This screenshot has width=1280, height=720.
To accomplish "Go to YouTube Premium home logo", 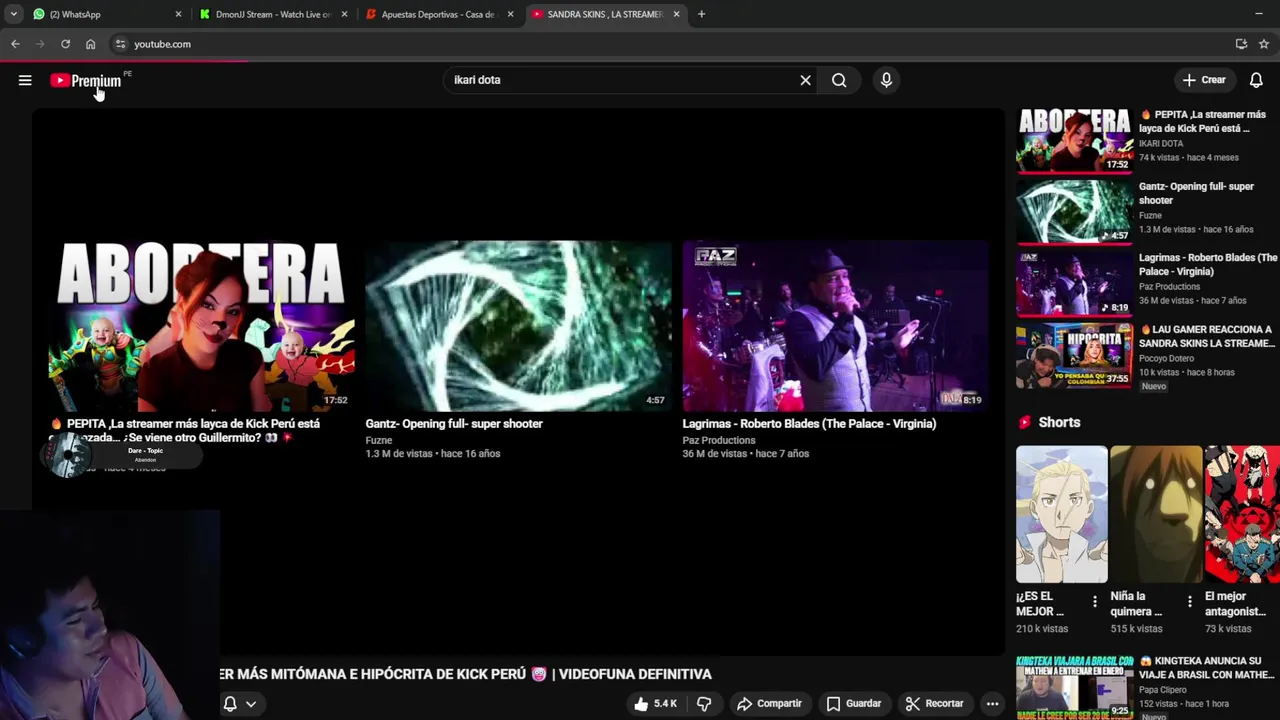I will (x=86, y=80).
